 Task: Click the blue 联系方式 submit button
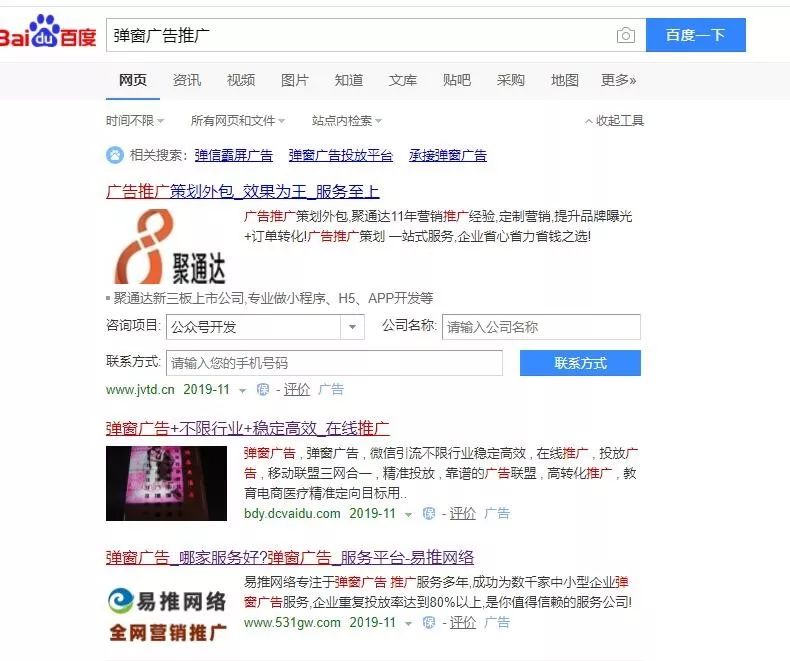tap(580, 363)
